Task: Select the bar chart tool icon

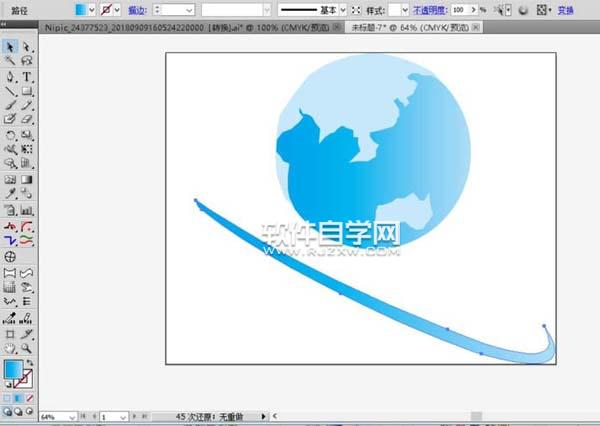Action: tap(26, 210)
